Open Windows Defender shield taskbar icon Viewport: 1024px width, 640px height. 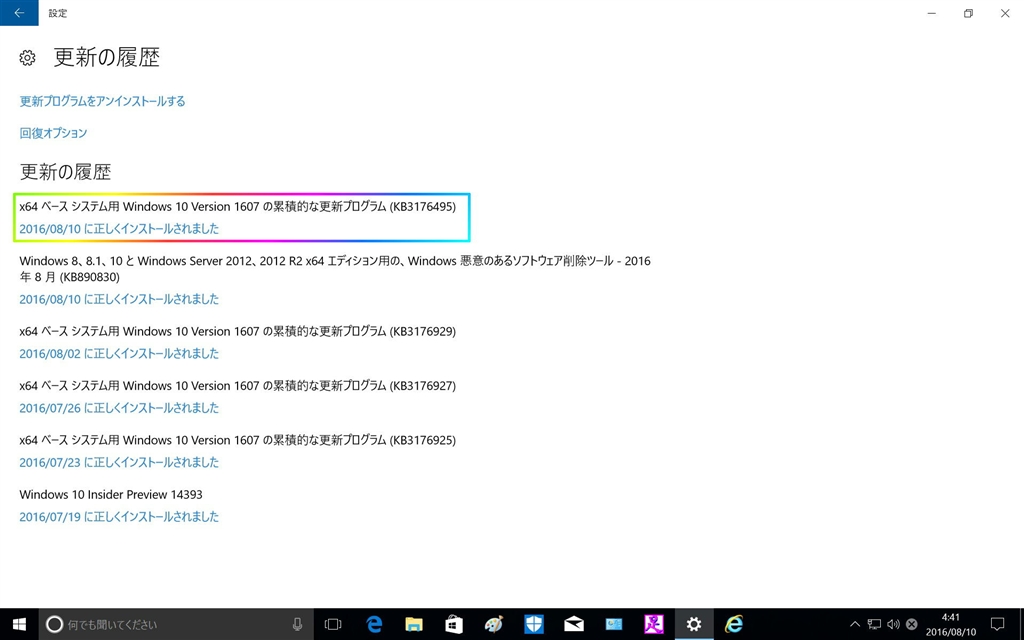click(x=534, y=624)
